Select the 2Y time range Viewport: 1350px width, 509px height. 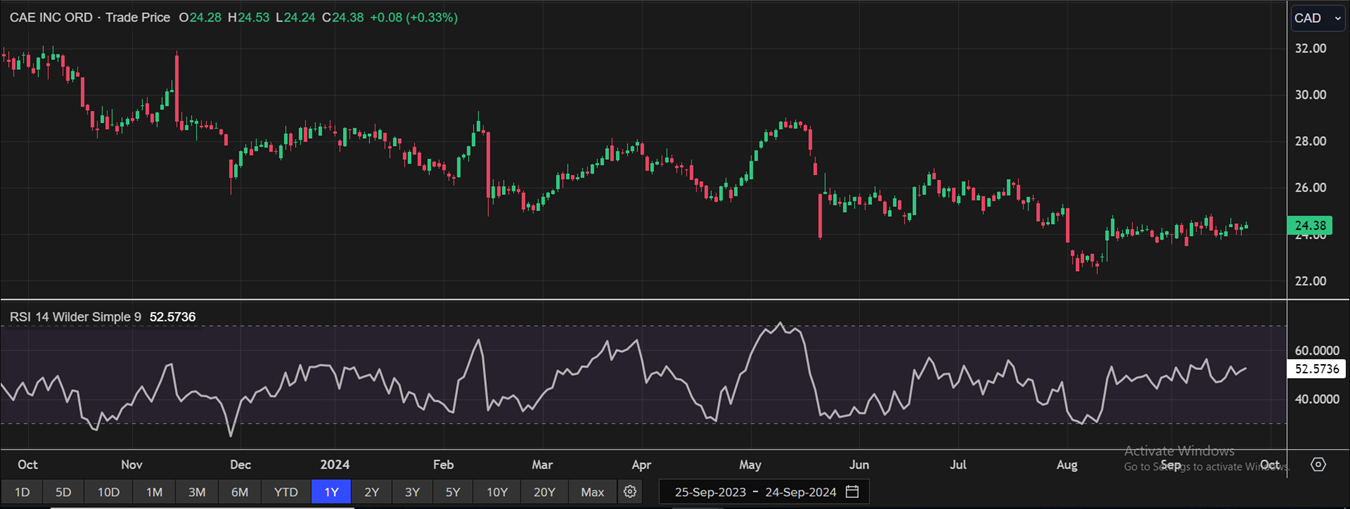(372, 492)
